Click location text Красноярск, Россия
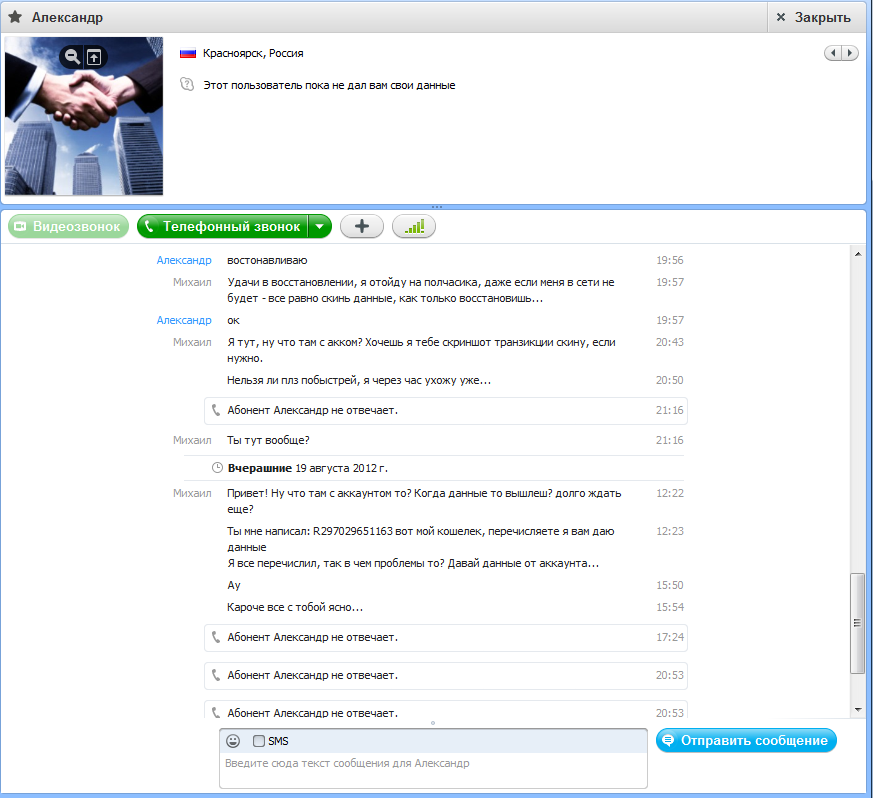The height and width of the screenshot is (798, 873). (x=253, y=53)
